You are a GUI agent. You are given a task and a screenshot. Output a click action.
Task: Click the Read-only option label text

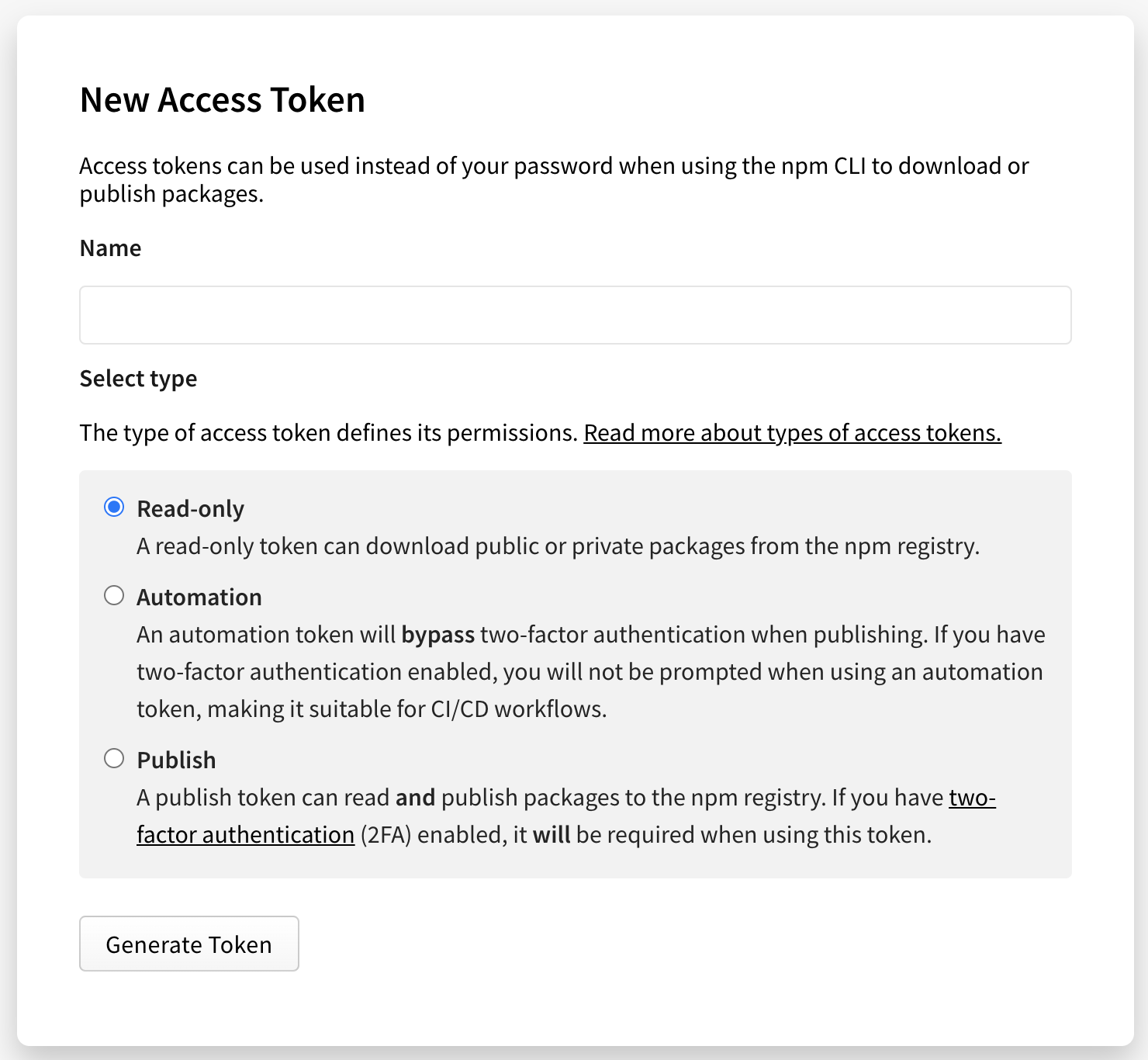[190, 508]
